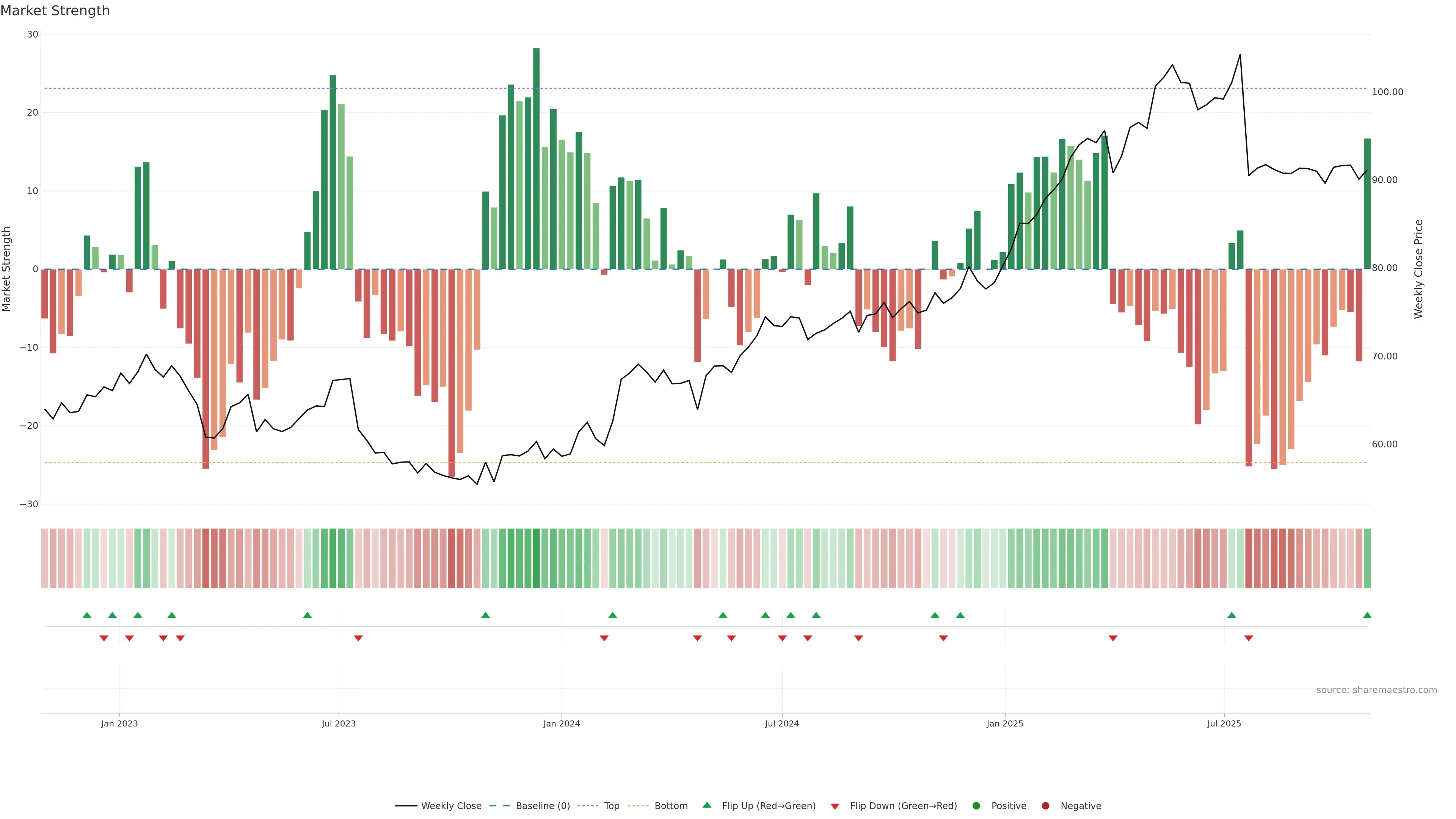Toggle Baseline (0) legend entry

pos(530,805)
